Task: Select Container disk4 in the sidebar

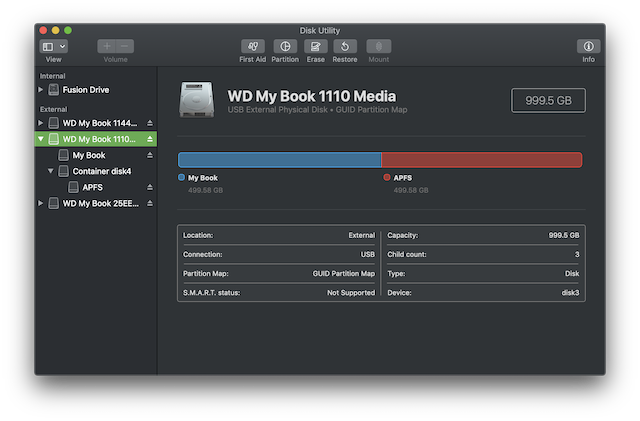Action: pos(96,171)
